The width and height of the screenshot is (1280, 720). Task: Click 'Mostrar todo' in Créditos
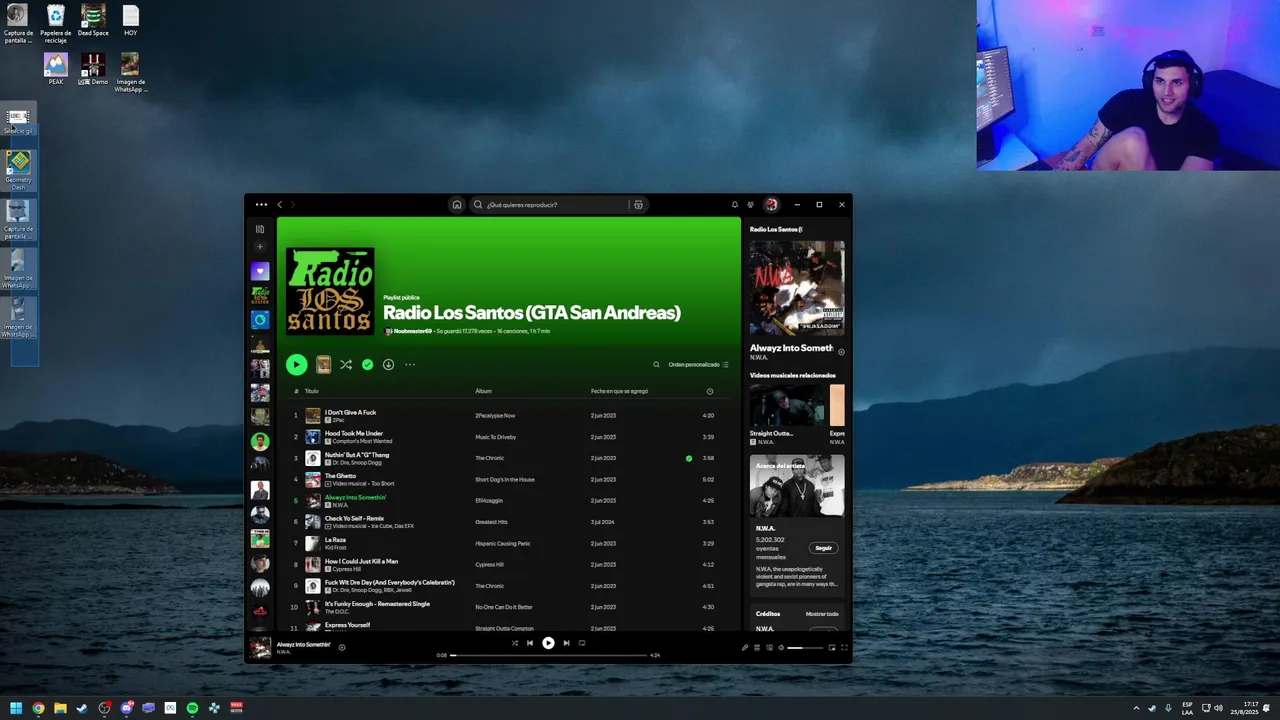tap(822, 614)
